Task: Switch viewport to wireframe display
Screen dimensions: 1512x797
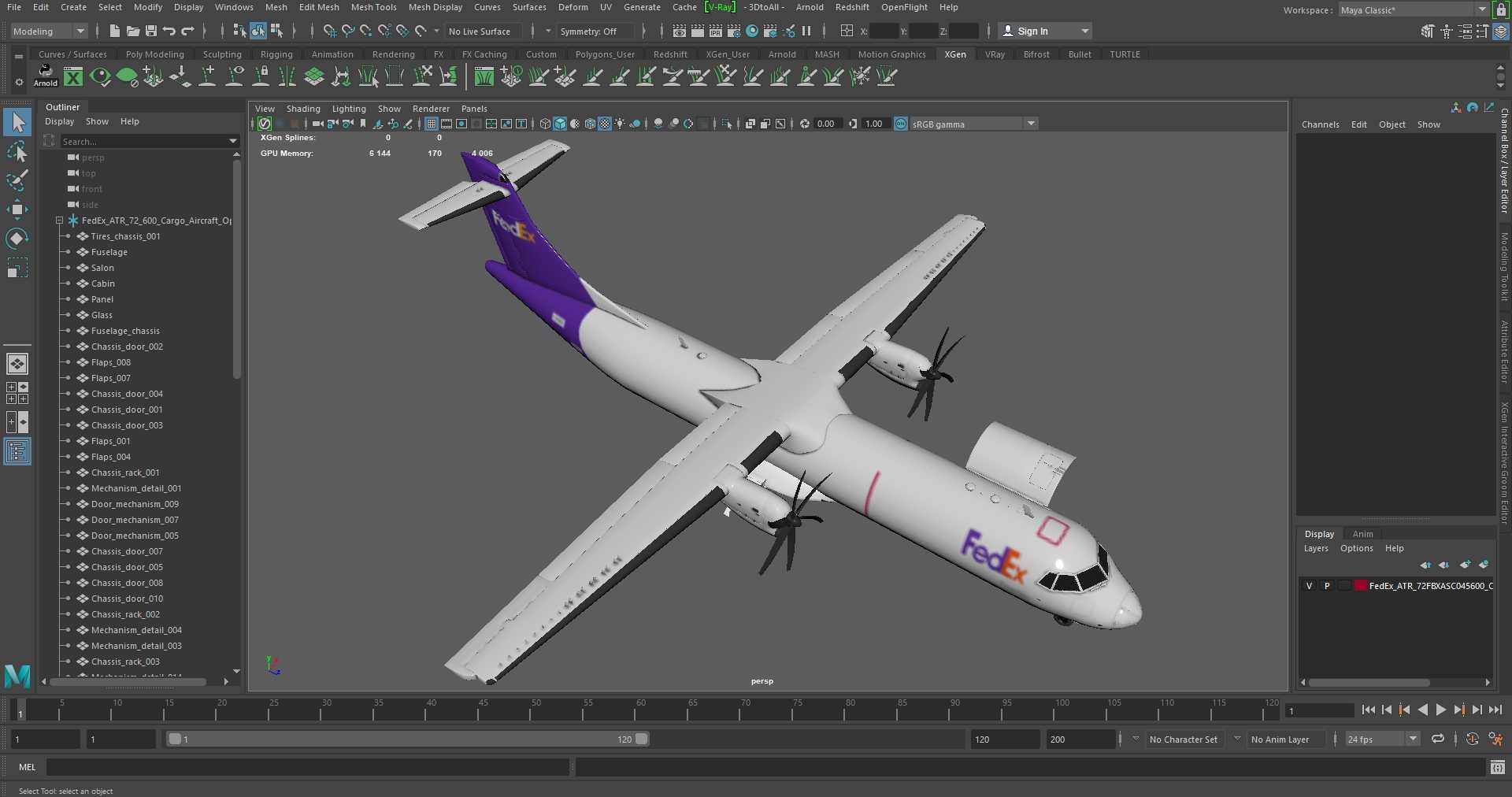Action: [545, 124]
